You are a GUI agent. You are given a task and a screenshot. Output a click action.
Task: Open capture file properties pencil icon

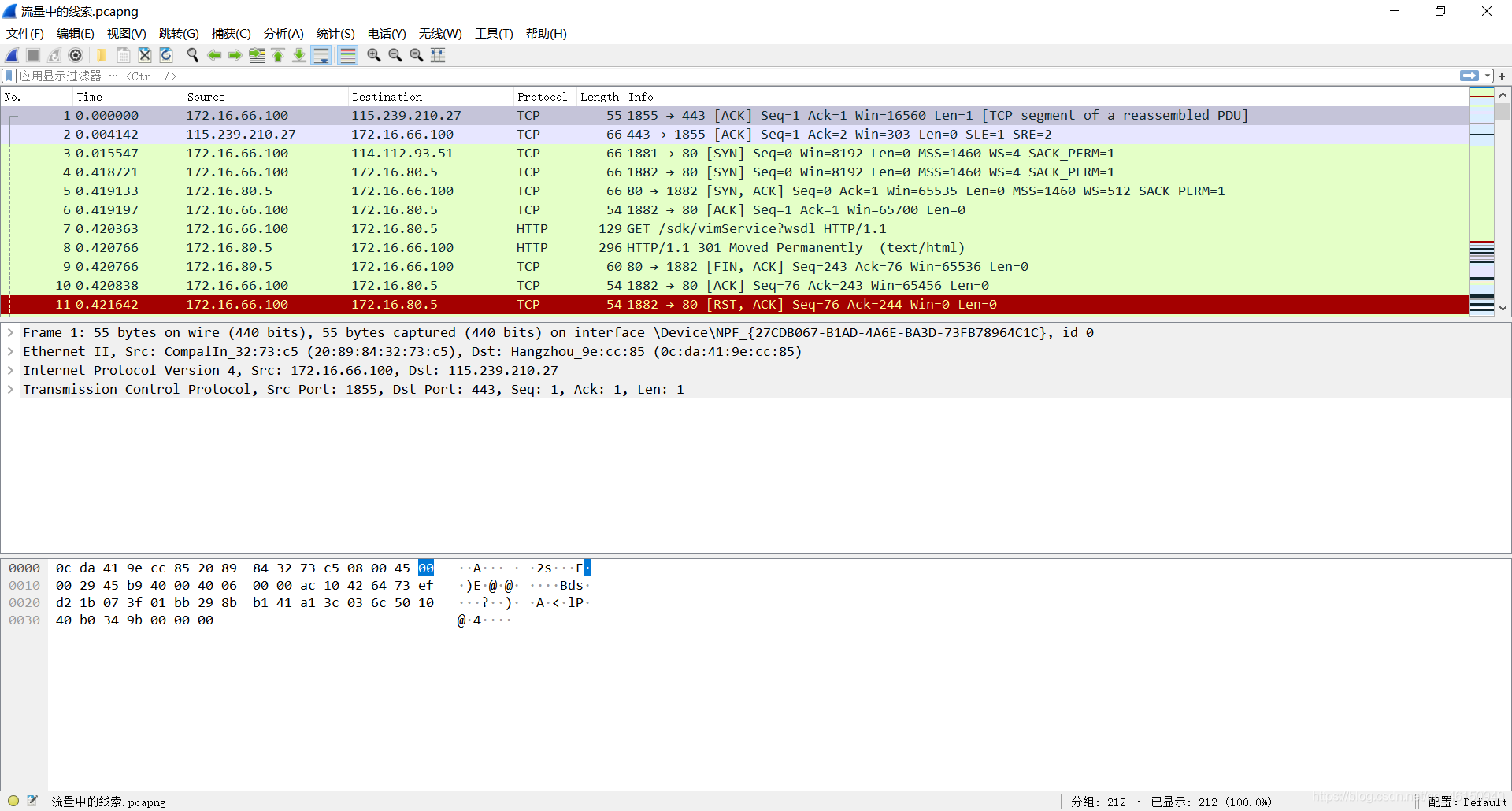click(32, 801)
